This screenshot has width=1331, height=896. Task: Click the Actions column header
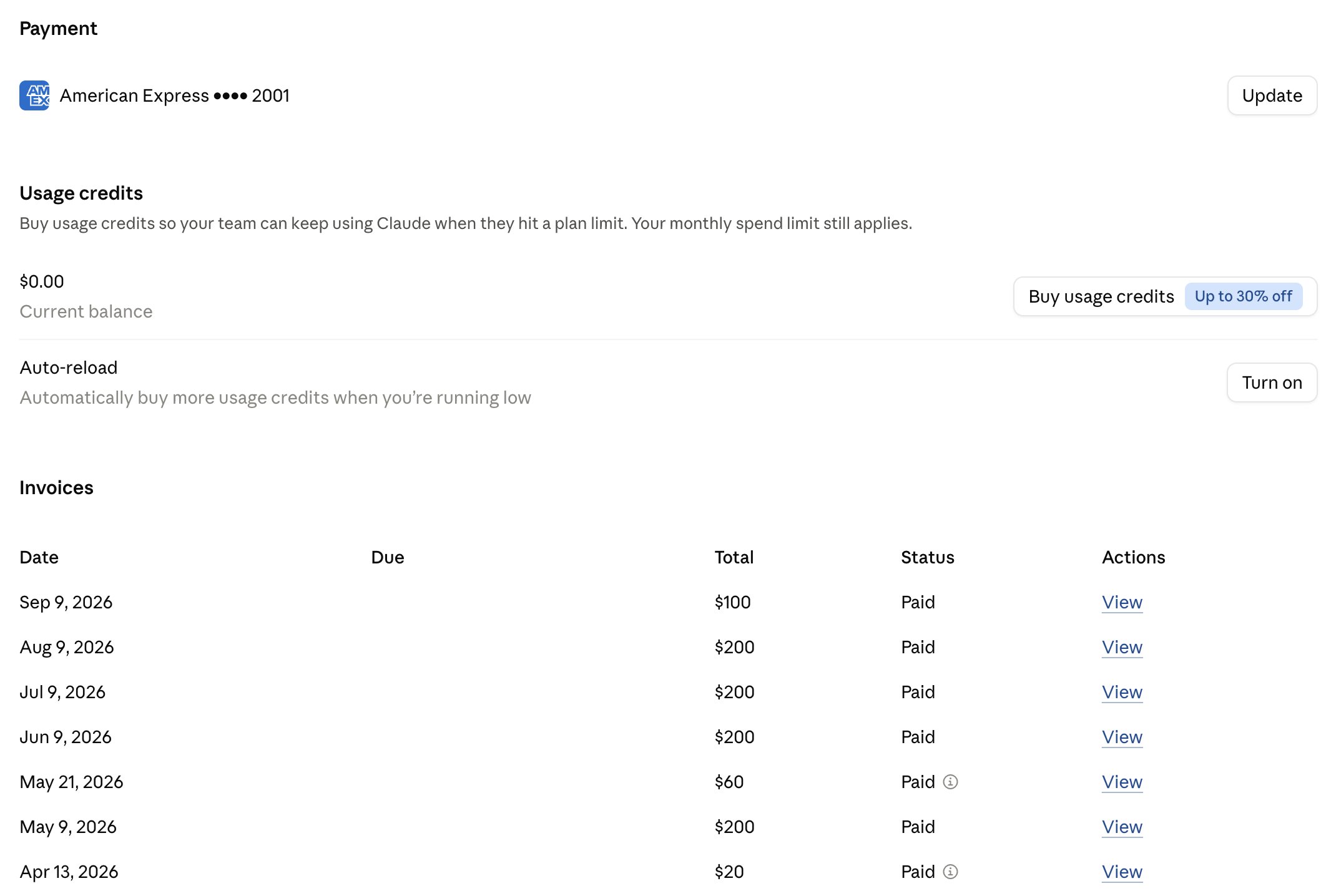(1133, 557)
